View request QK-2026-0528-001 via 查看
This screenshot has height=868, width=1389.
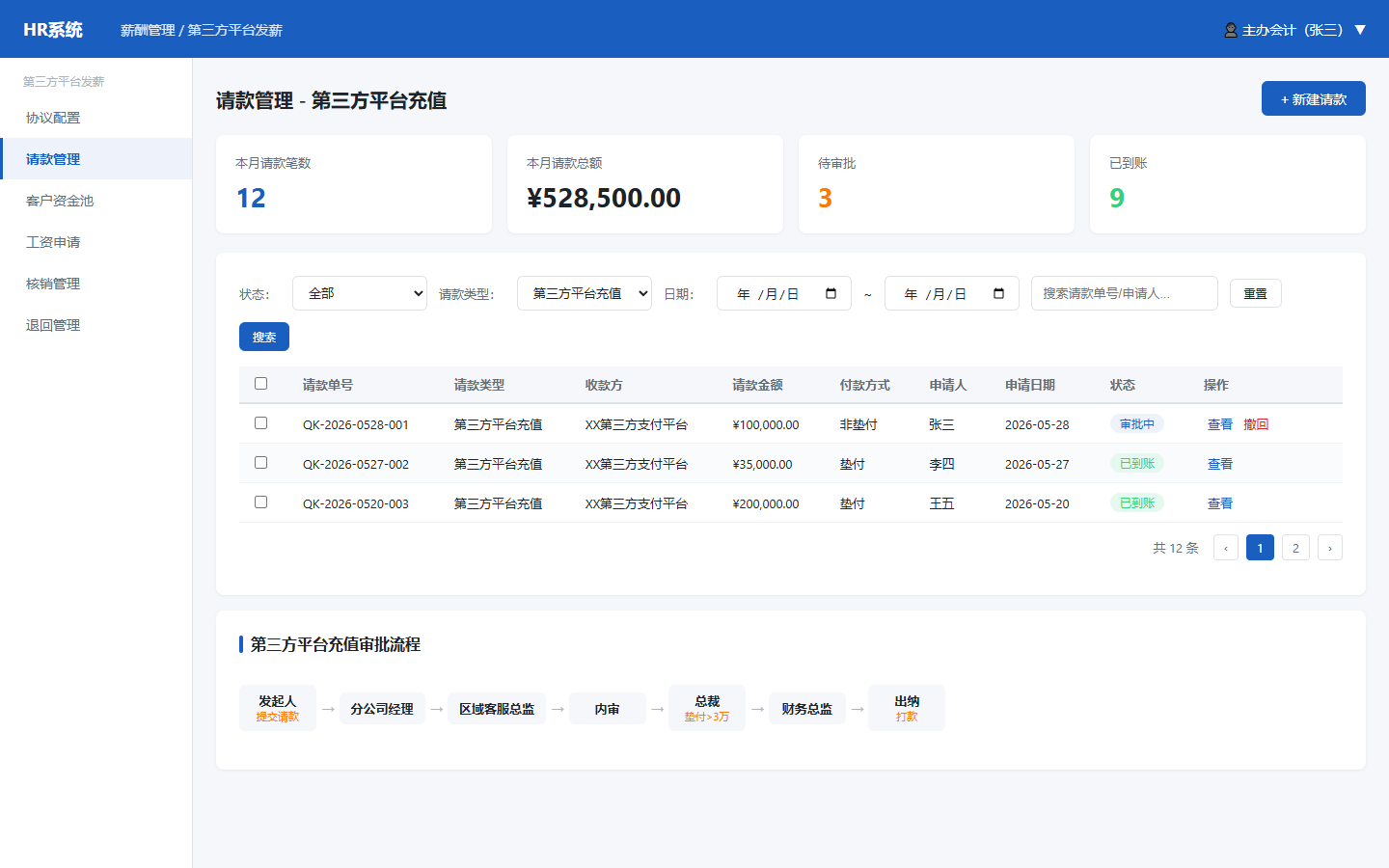pyautogui.click(x=1220, y=424)
